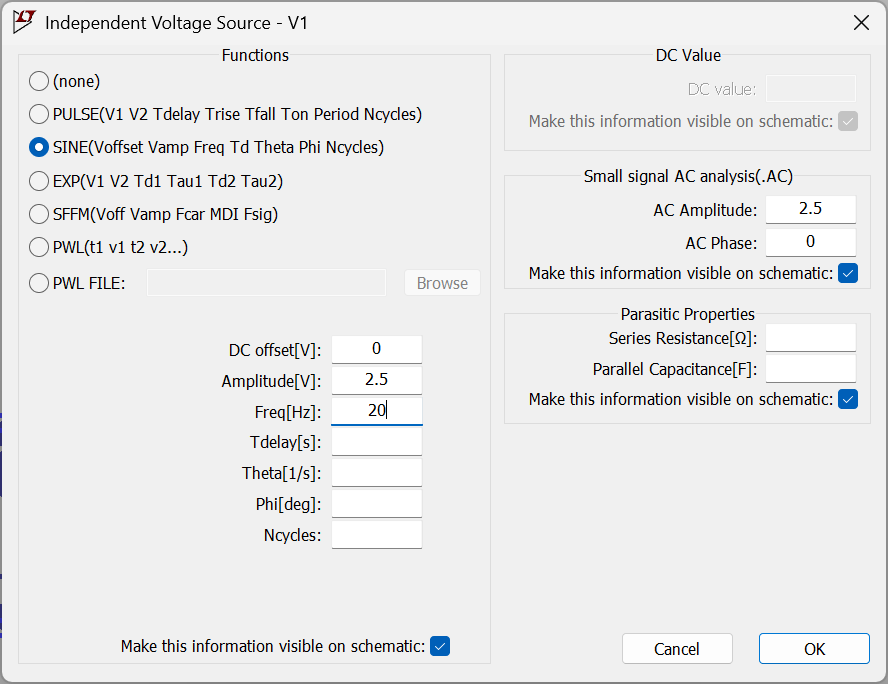Screen dimensions: 888x684
Task: Close the Independent Voltage Source dialog
Action: [859, 22]
